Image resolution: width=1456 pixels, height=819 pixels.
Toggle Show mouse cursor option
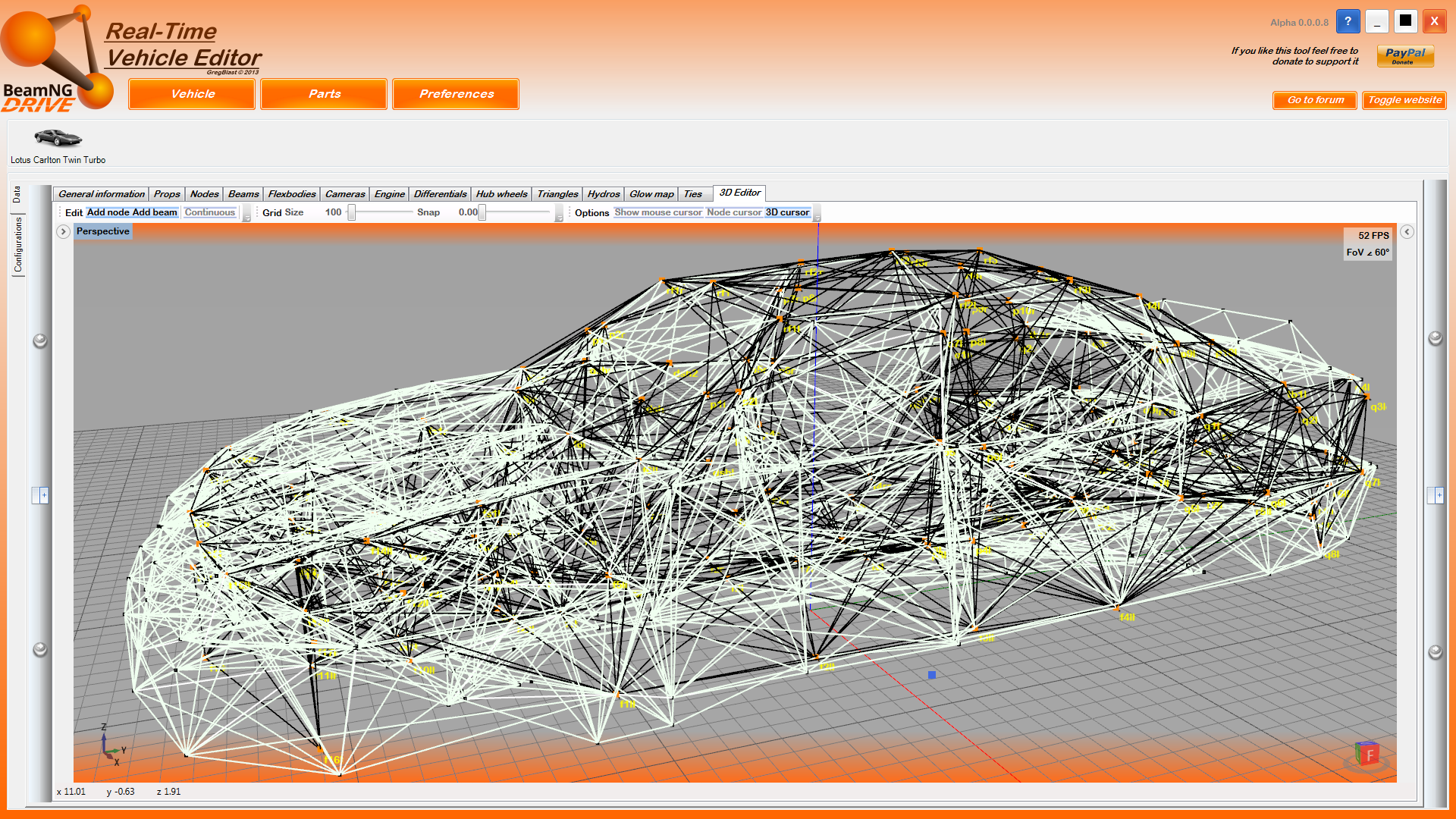click(x=657, y=212)
